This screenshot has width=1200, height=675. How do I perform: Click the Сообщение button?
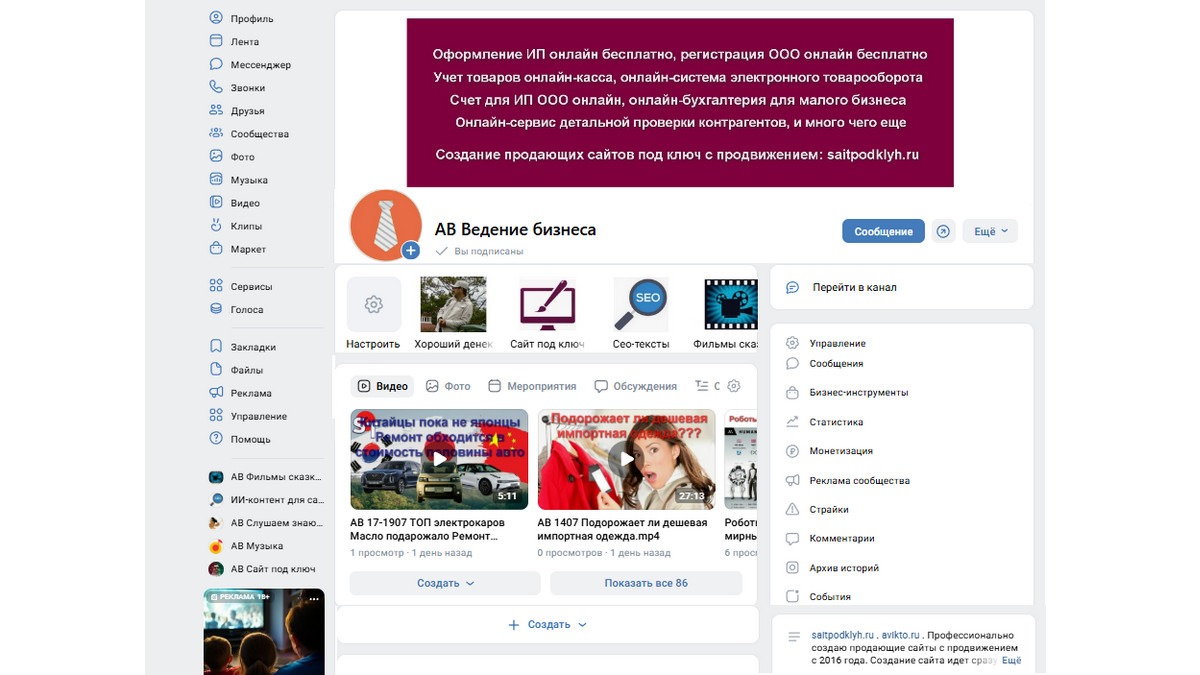coord(884,231)
